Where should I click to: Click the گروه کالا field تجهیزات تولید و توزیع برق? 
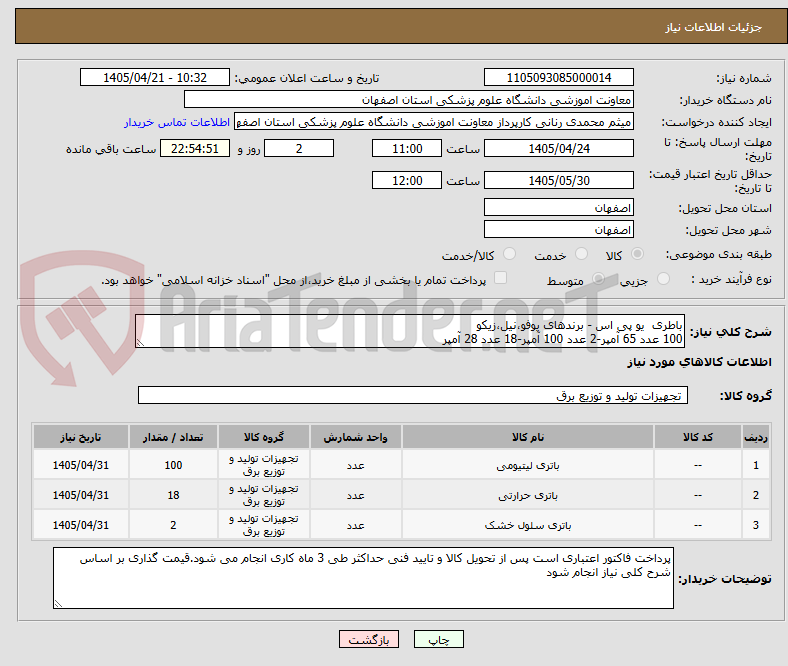413,395
